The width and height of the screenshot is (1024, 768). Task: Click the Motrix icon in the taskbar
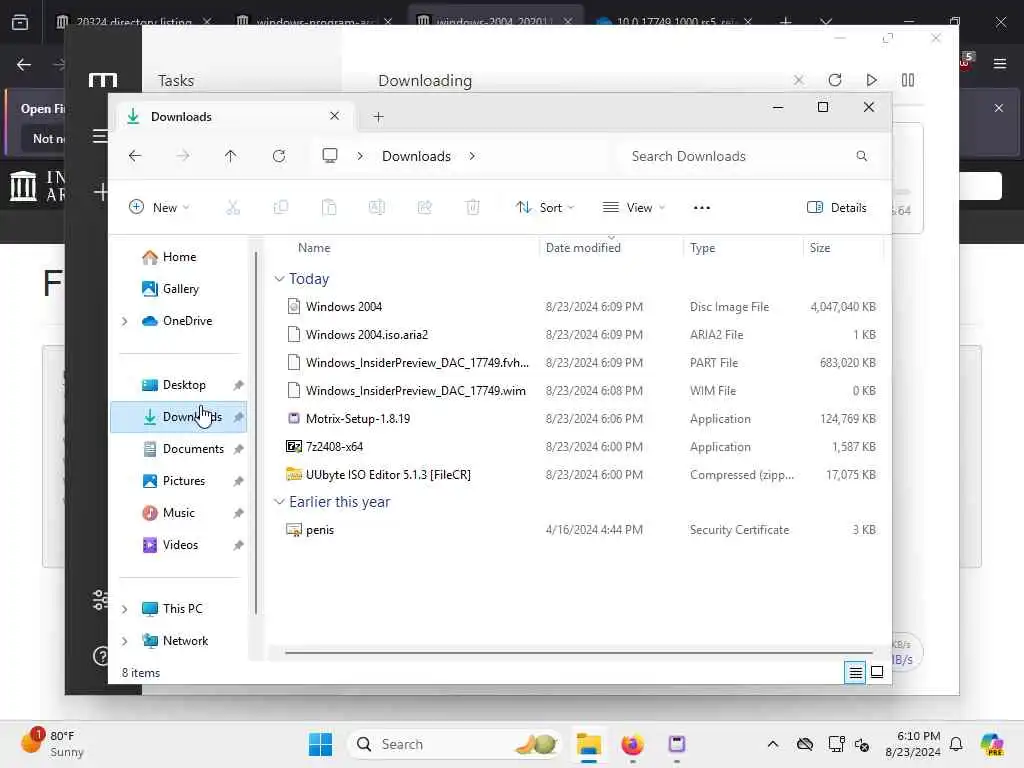(x=677, y=744)
